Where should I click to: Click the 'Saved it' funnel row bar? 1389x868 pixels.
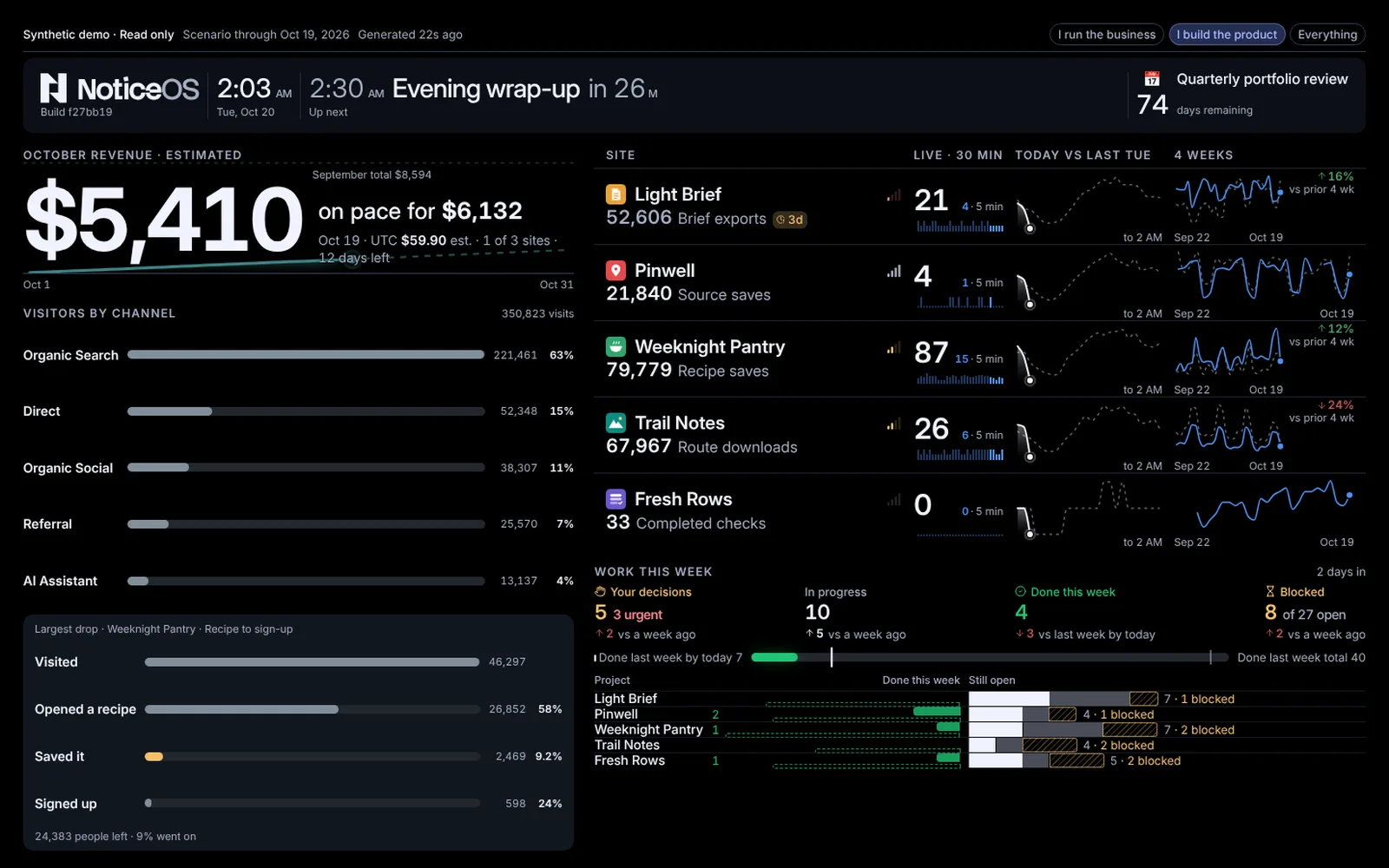click(x=313, y=757)
